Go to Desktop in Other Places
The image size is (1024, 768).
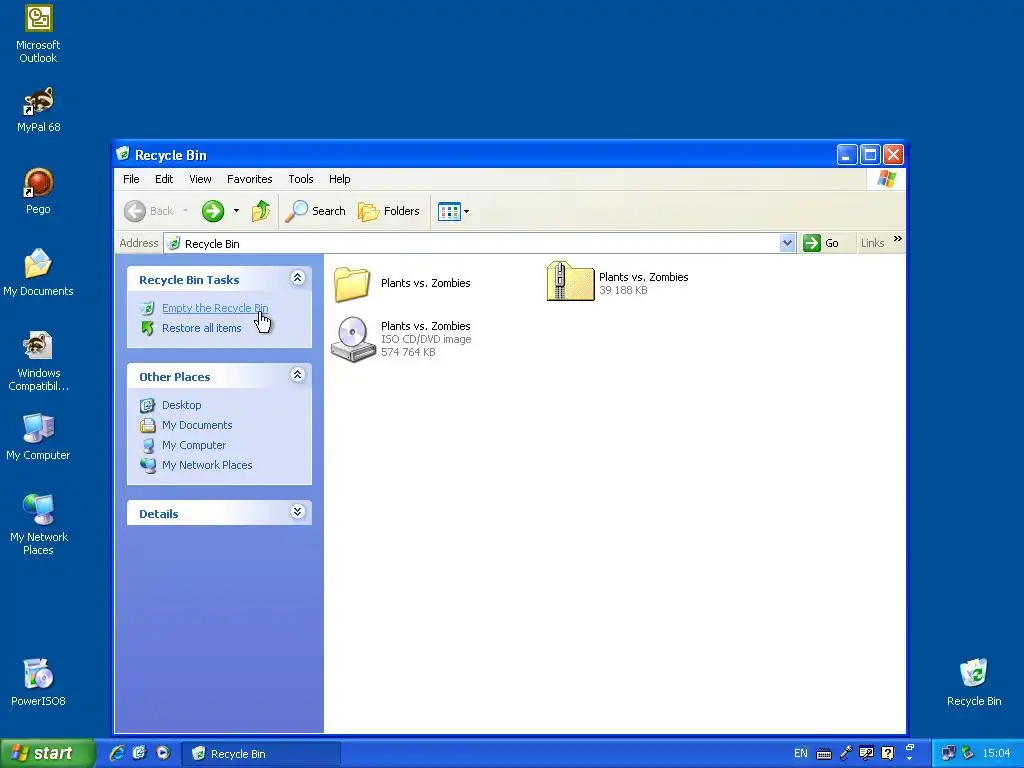pos(182,405)
